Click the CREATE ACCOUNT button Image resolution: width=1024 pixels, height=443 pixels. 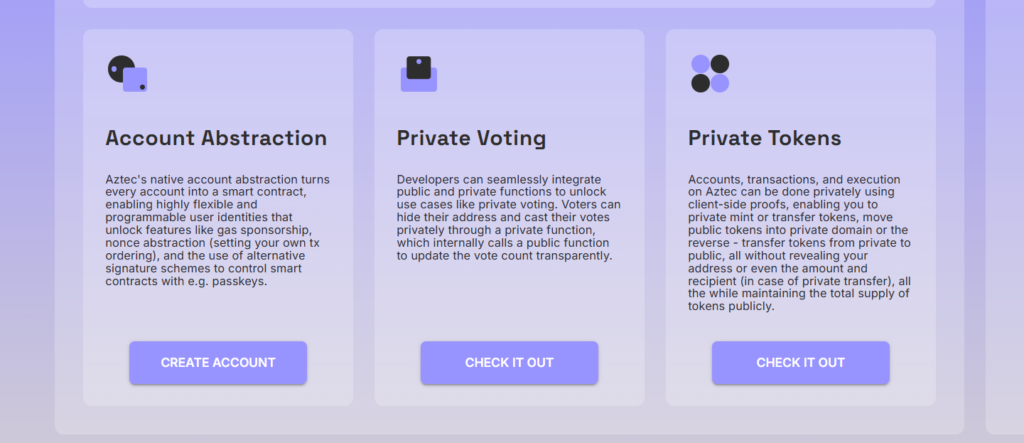[x=218, y=363]
